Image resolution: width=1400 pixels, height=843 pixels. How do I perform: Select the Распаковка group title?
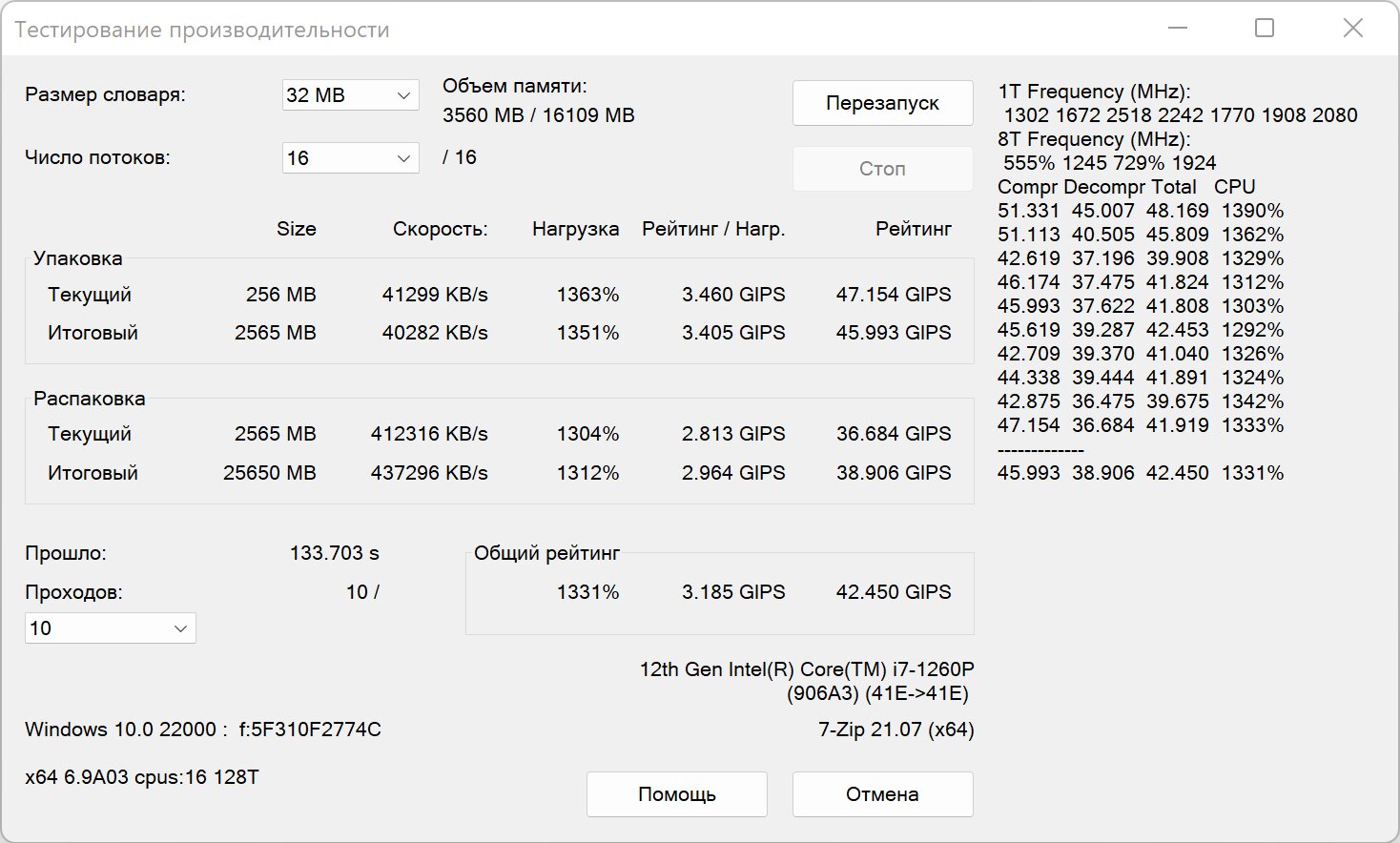pyautogui.click(x=89, y=399)
